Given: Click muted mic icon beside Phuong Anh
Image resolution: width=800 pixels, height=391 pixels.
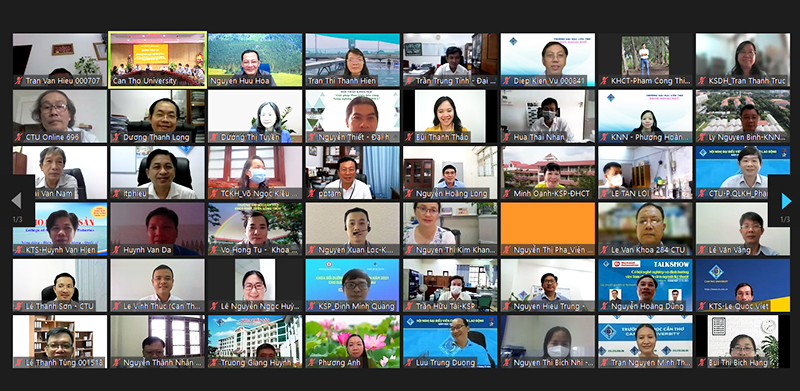Looking at the screenshot, I should coord(312,363).
